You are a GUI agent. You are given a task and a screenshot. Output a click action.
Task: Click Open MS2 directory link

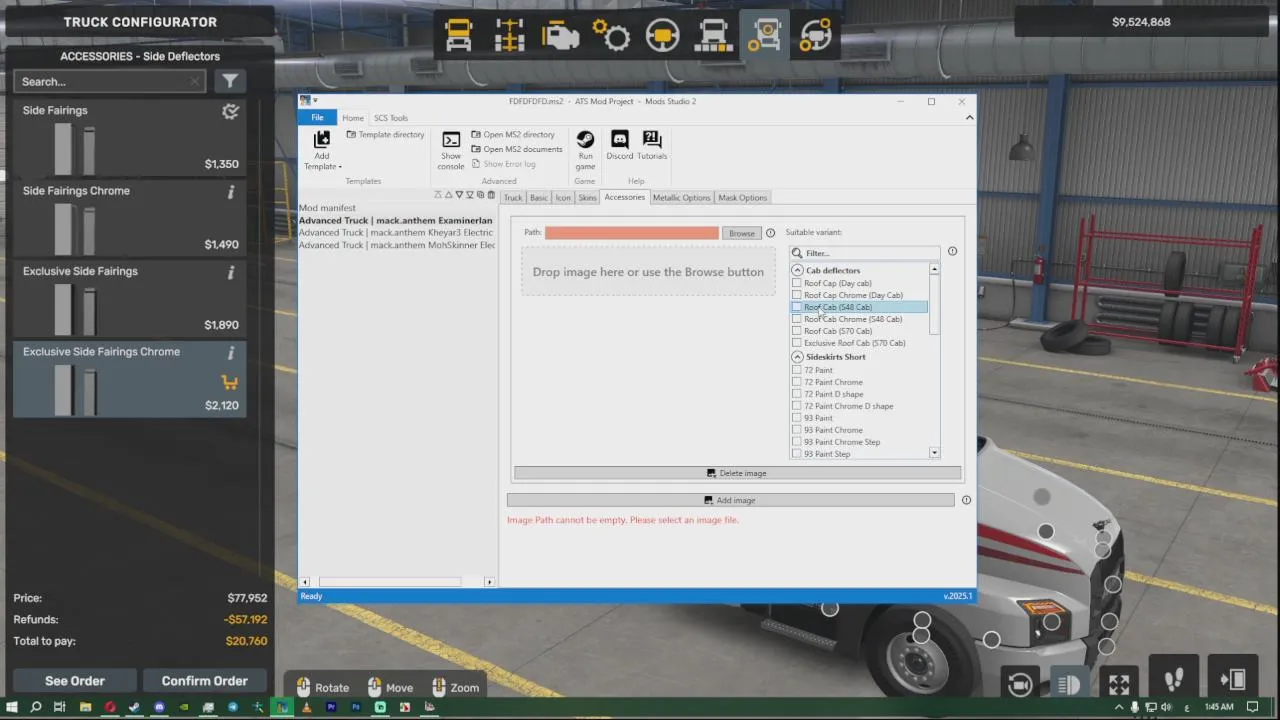tap(512, 134)
